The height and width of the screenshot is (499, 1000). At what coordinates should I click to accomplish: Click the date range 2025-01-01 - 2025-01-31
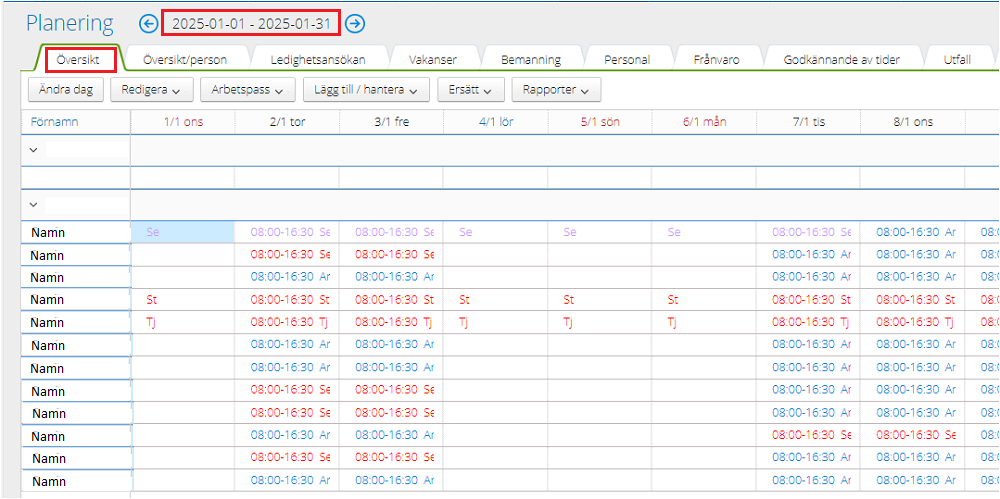(251, 23)
